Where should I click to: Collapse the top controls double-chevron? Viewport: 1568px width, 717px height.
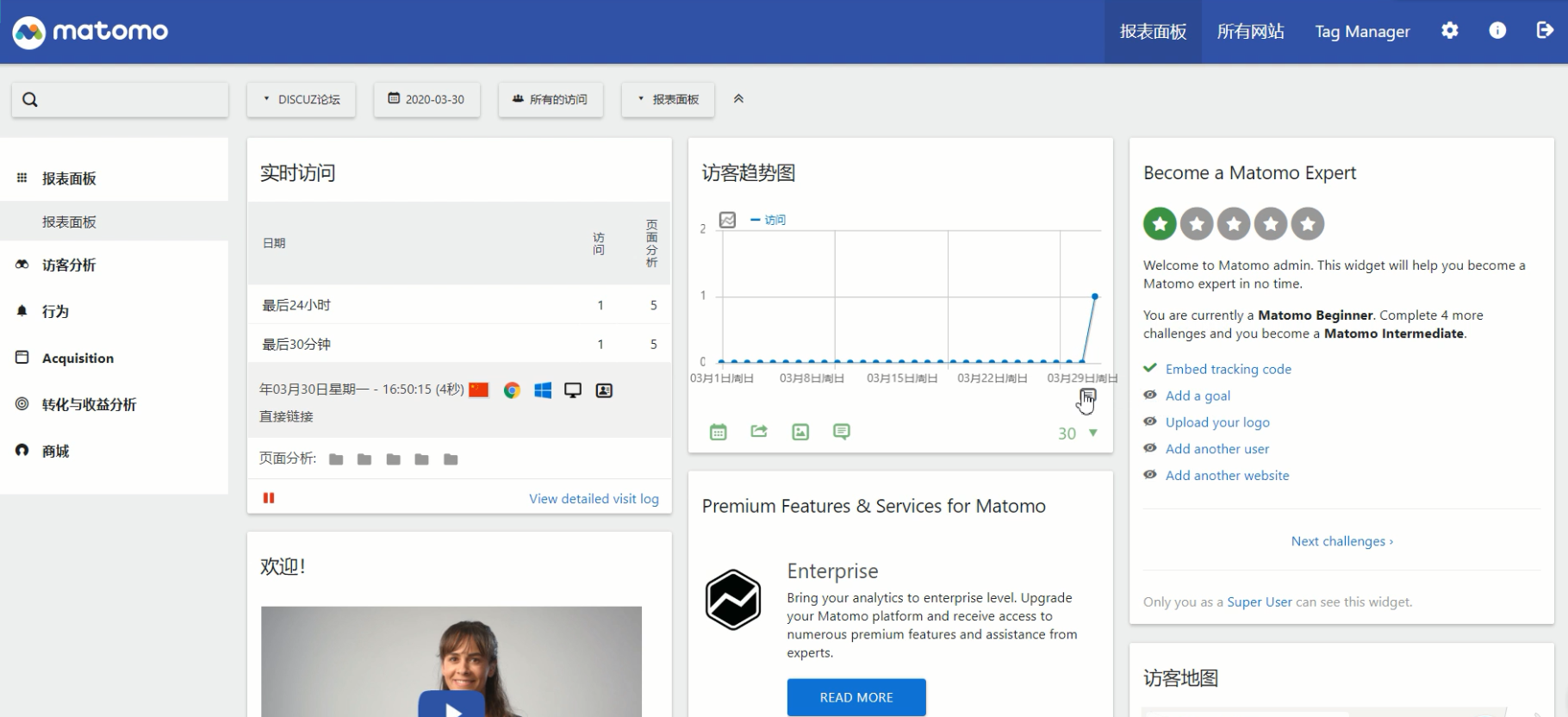(738, 99)
